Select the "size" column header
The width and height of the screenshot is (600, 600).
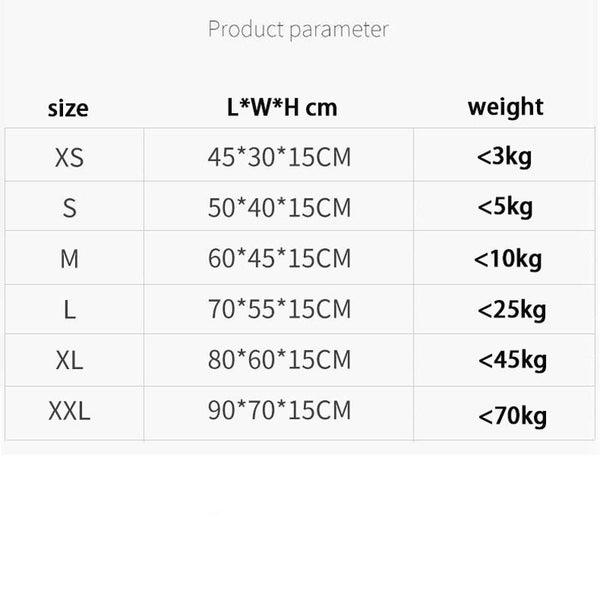(x=68, y=108)
